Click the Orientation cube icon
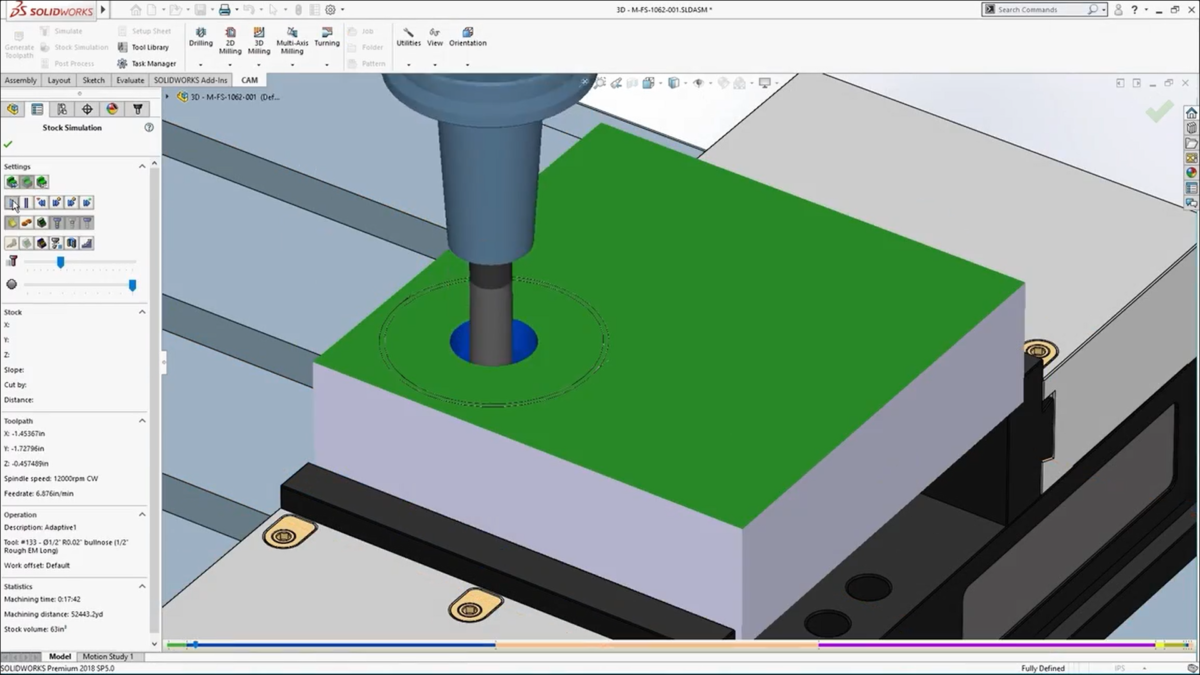Screen dimensions: 1200x675 click(468, 32)
